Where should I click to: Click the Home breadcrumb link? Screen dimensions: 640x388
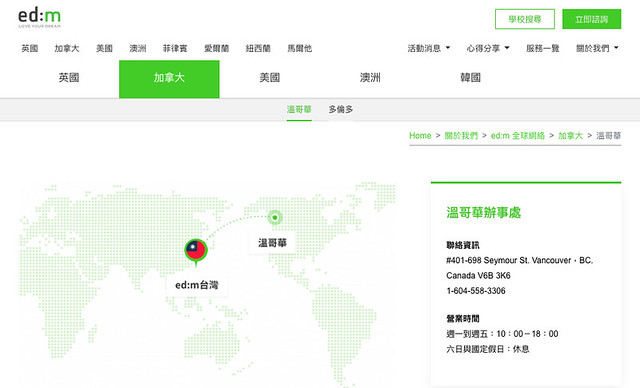[x=420, y=135]
